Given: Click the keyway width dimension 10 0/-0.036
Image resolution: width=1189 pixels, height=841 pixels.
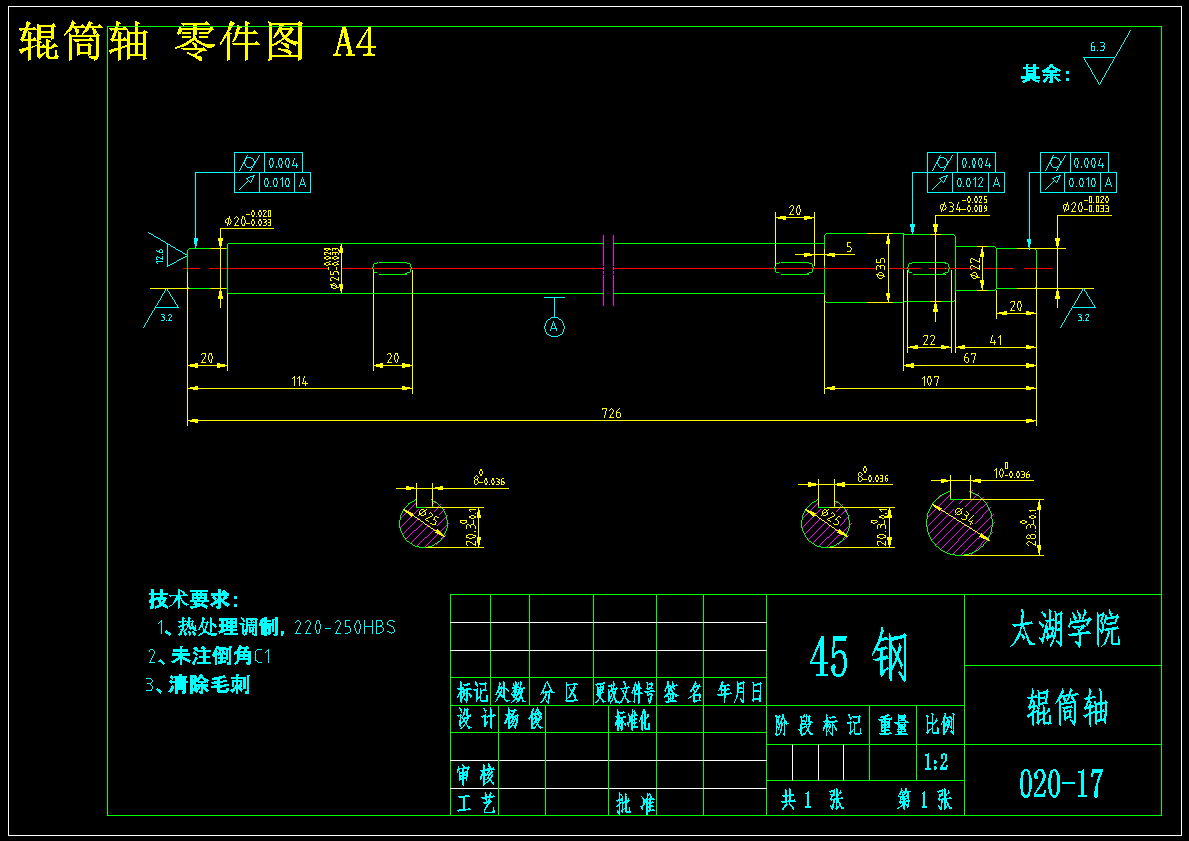Looking at the screenshot, I should click(1012, 473).
